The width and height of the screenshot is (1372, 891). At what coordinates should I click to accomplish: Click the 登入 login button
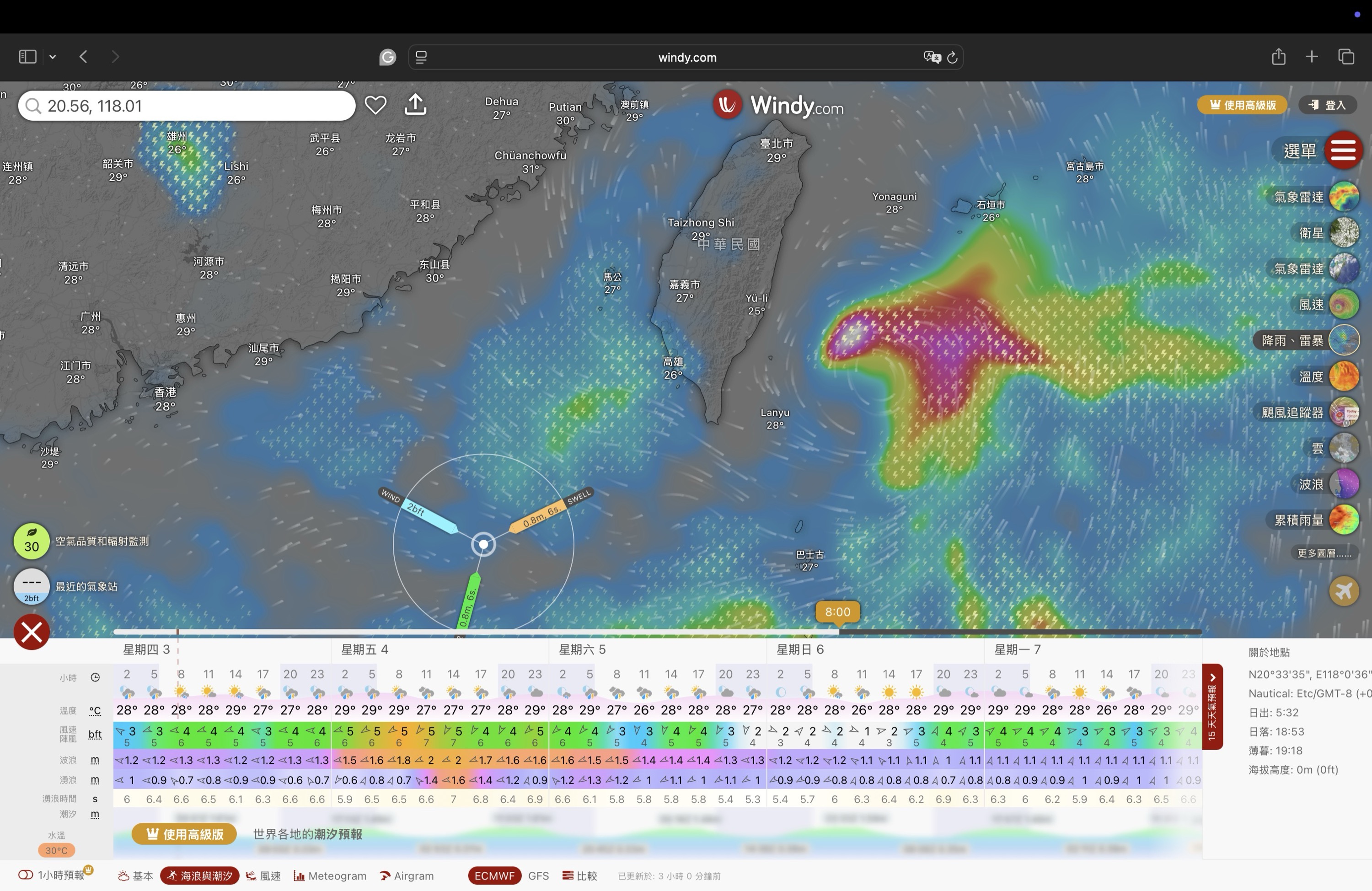point(1327,105)
